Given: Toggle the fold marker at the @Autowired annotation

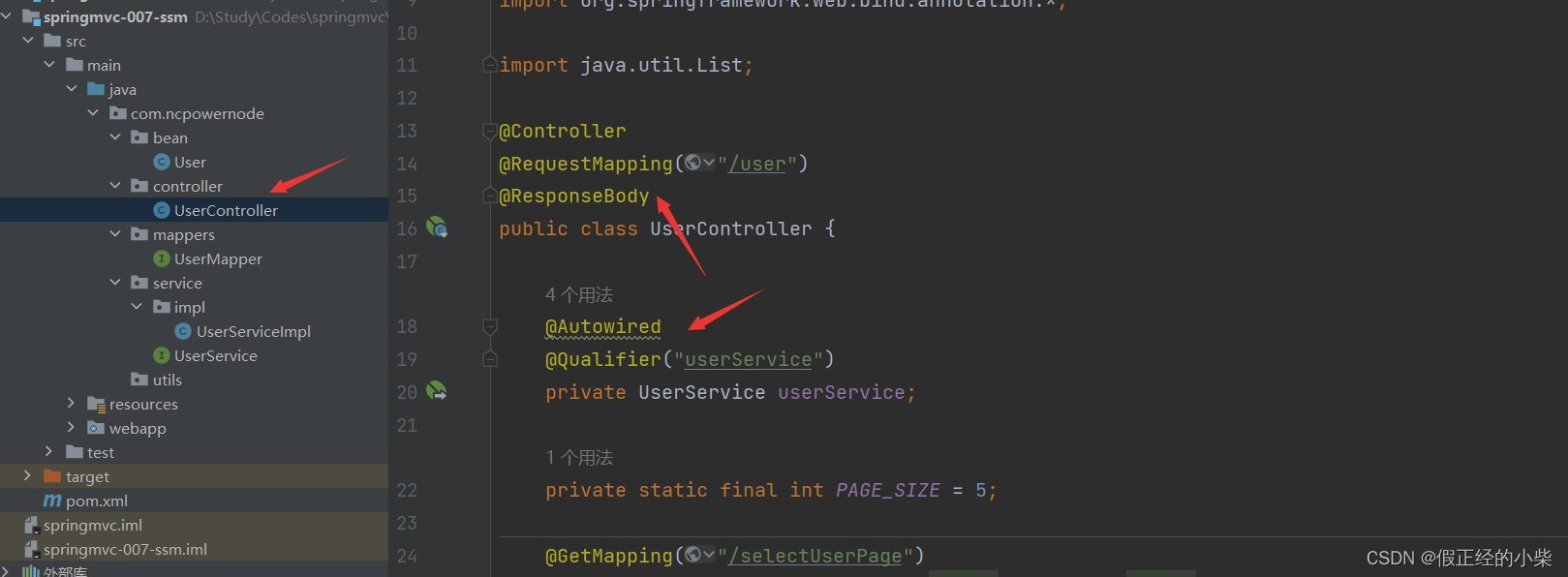Looking at the screenshot, I should click(490, 327).
